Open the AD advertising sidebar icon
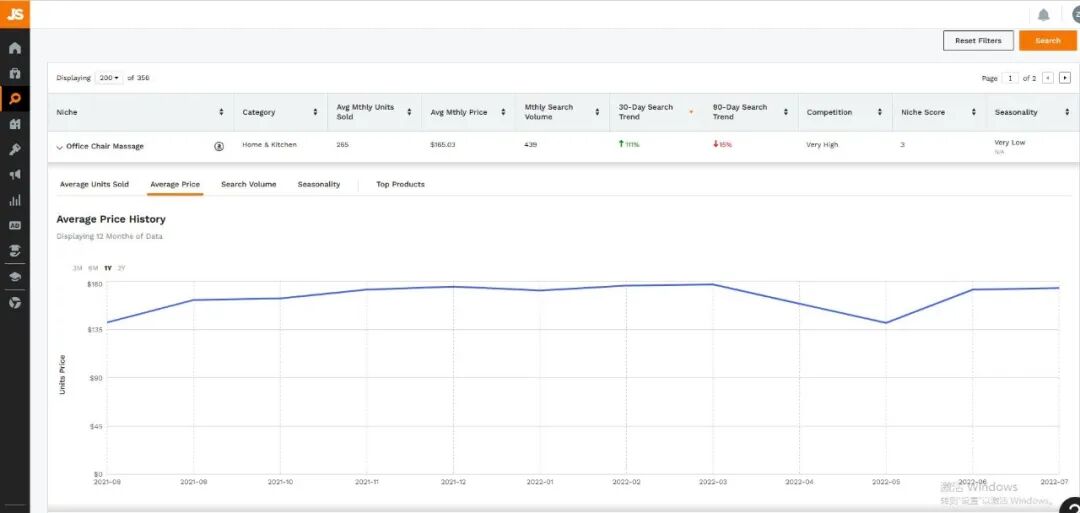Viewport: 1080px width, 513px height. (15, 225)
